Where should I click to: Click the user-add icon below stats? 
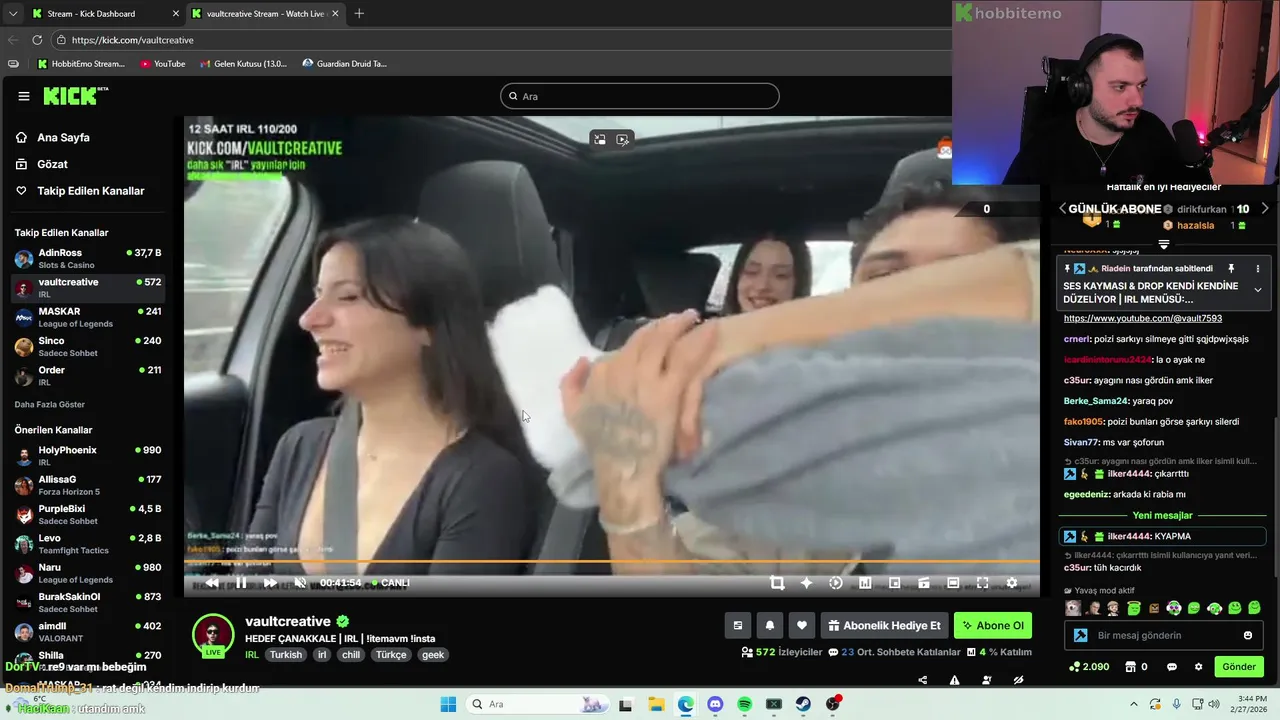click(x=986, y=680)
